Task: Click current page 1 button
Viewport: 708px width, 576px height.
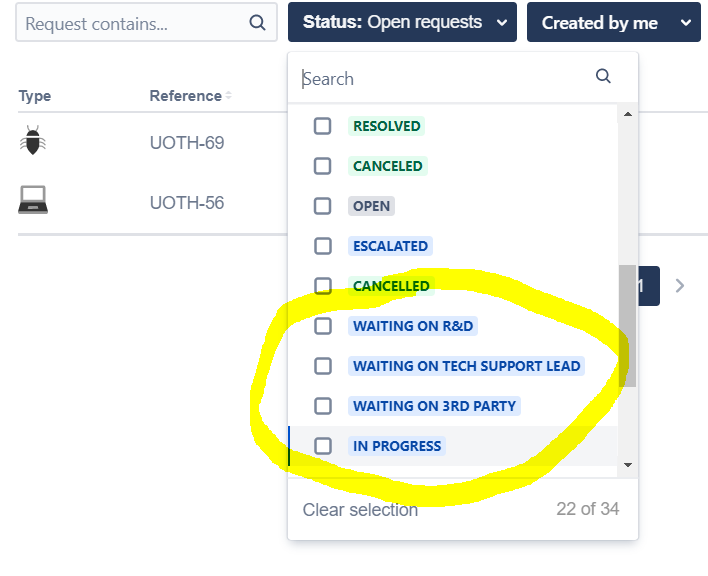Action: (649, 286)
